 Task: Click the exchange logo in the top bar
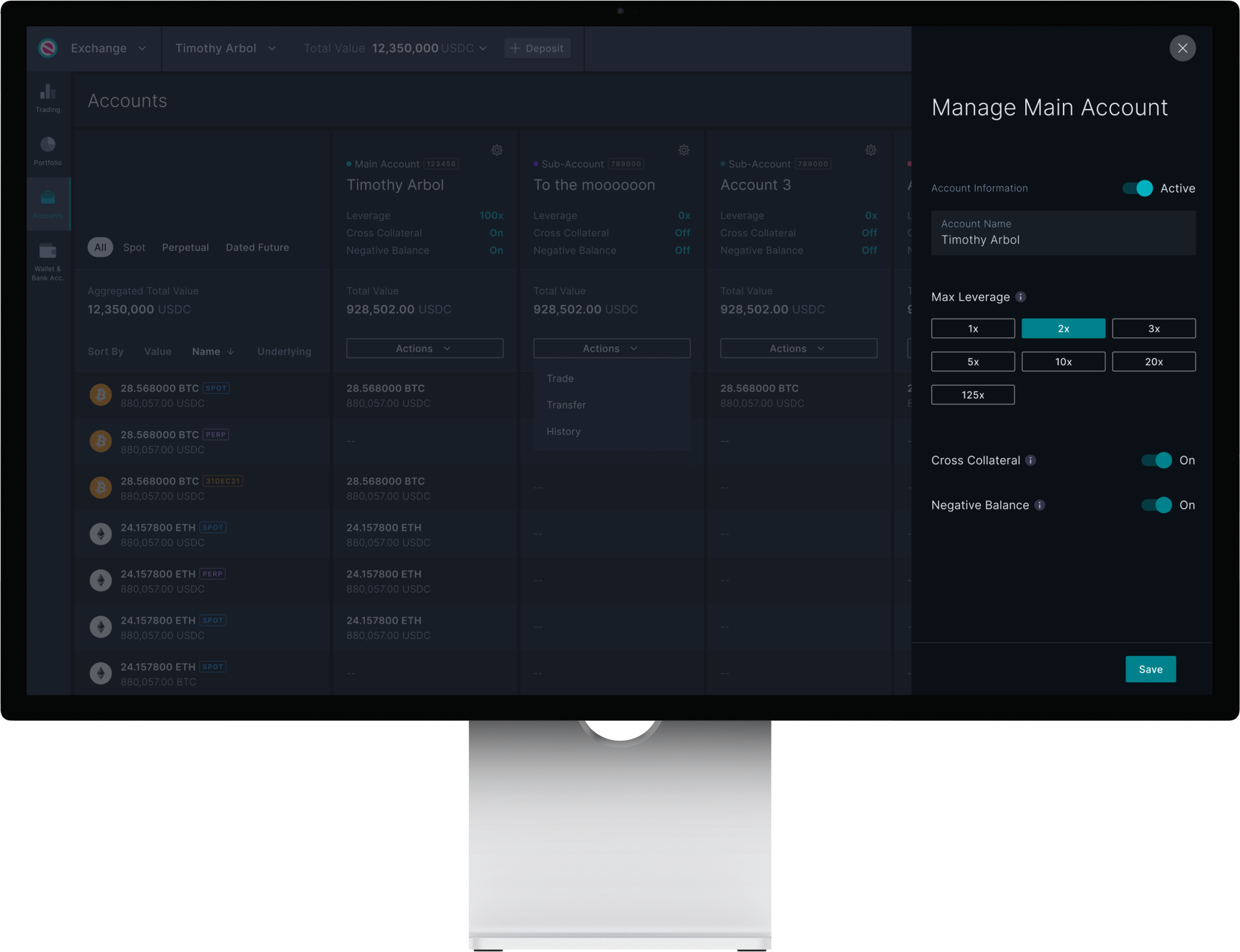point(48,48)
